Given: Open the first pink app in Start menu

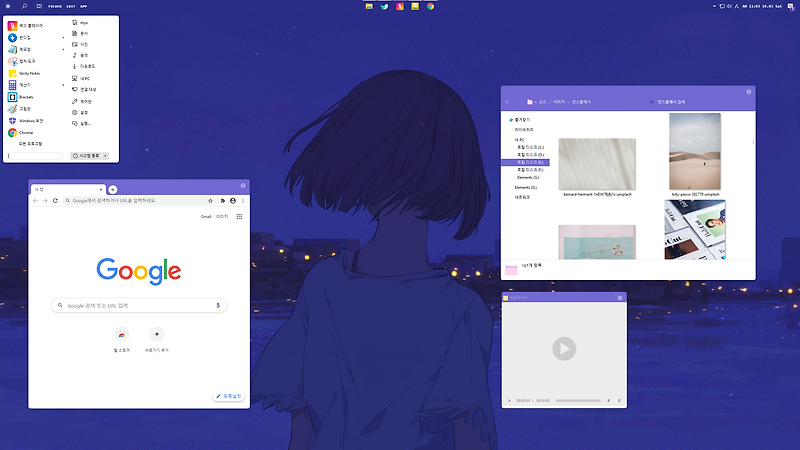Looking at the screenshot, I should (x=26, y=26).
